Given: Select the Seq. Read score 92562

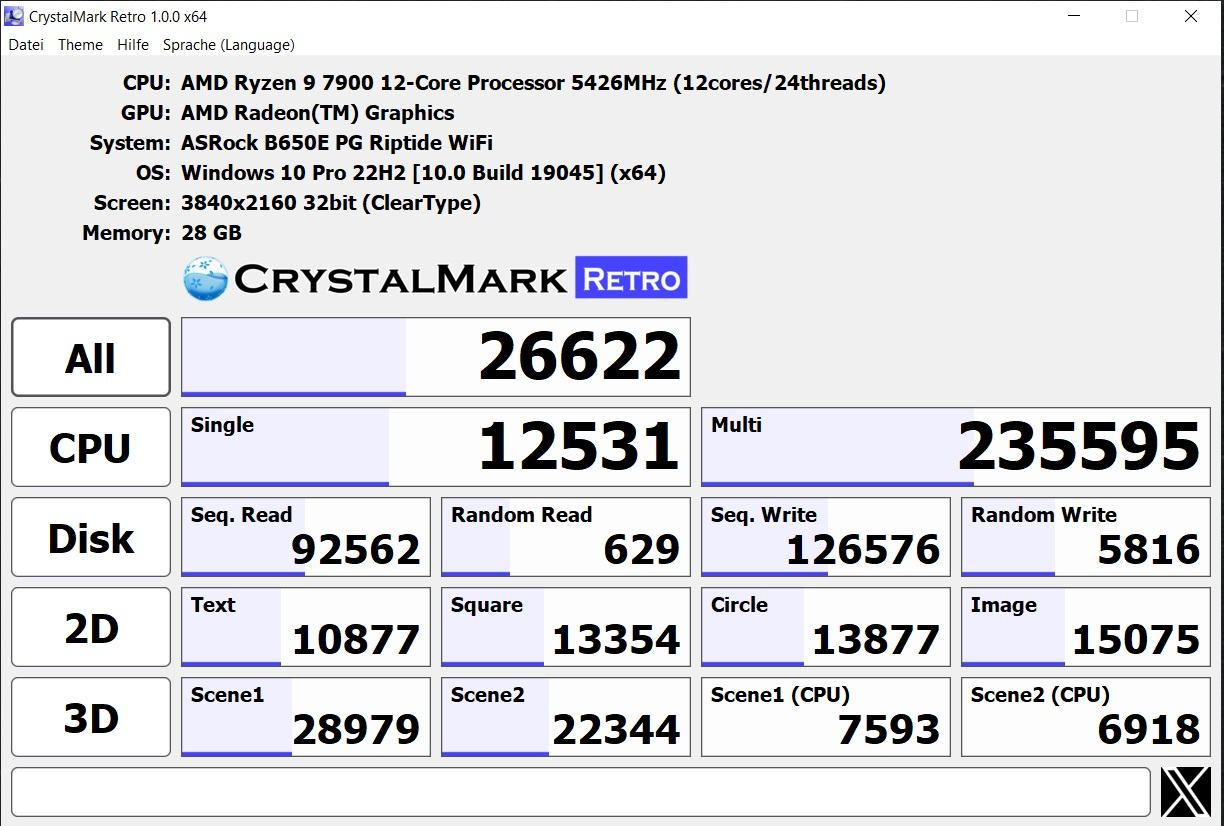Looking at the screenshot, I should pyautogui.click(x=306, y=537).
